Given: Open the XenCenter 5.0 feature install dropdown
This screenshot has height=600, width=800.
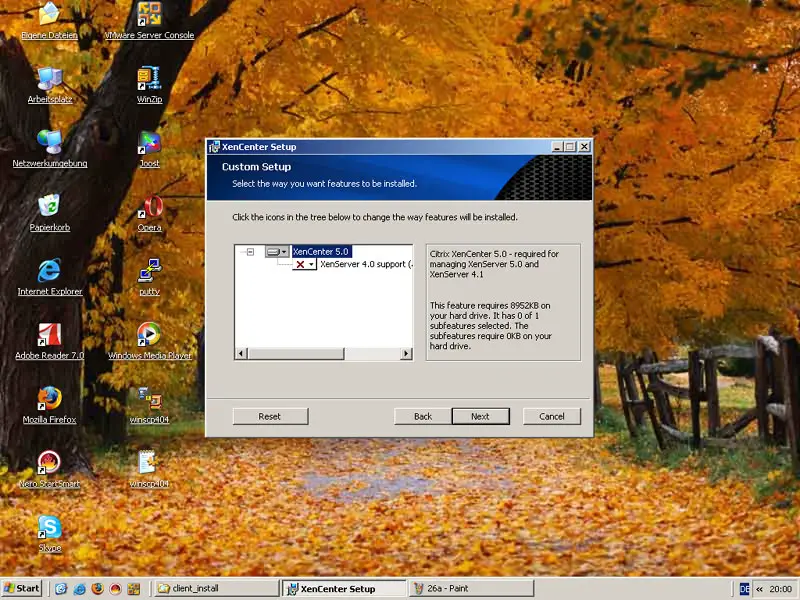Looking at the screenshot, I should coord(277,252).
